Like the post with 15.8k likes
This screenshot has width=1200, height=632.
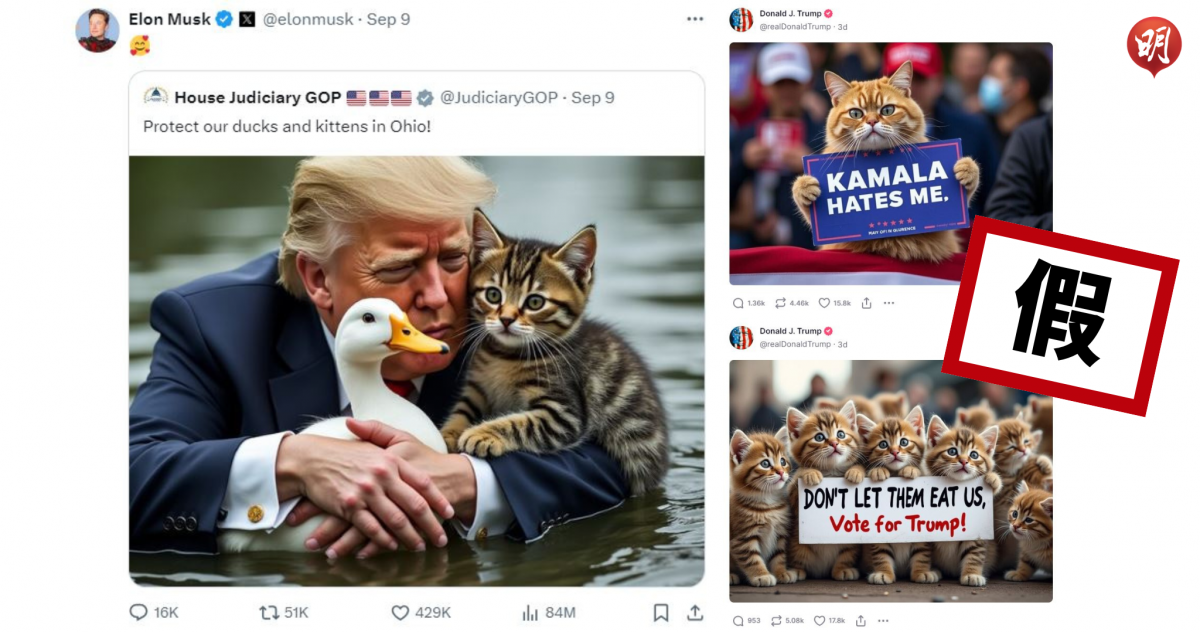pos(825,303)
